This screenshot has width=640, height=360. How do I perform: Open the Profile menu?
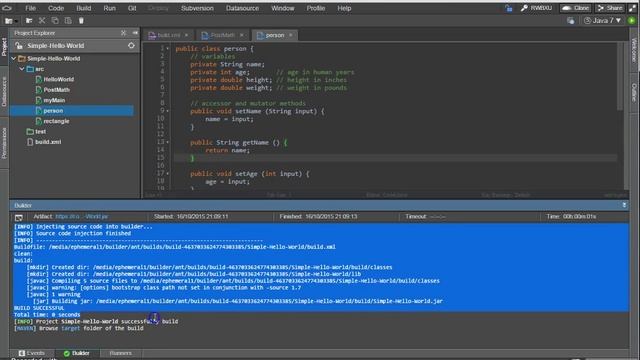pos(316,8)
